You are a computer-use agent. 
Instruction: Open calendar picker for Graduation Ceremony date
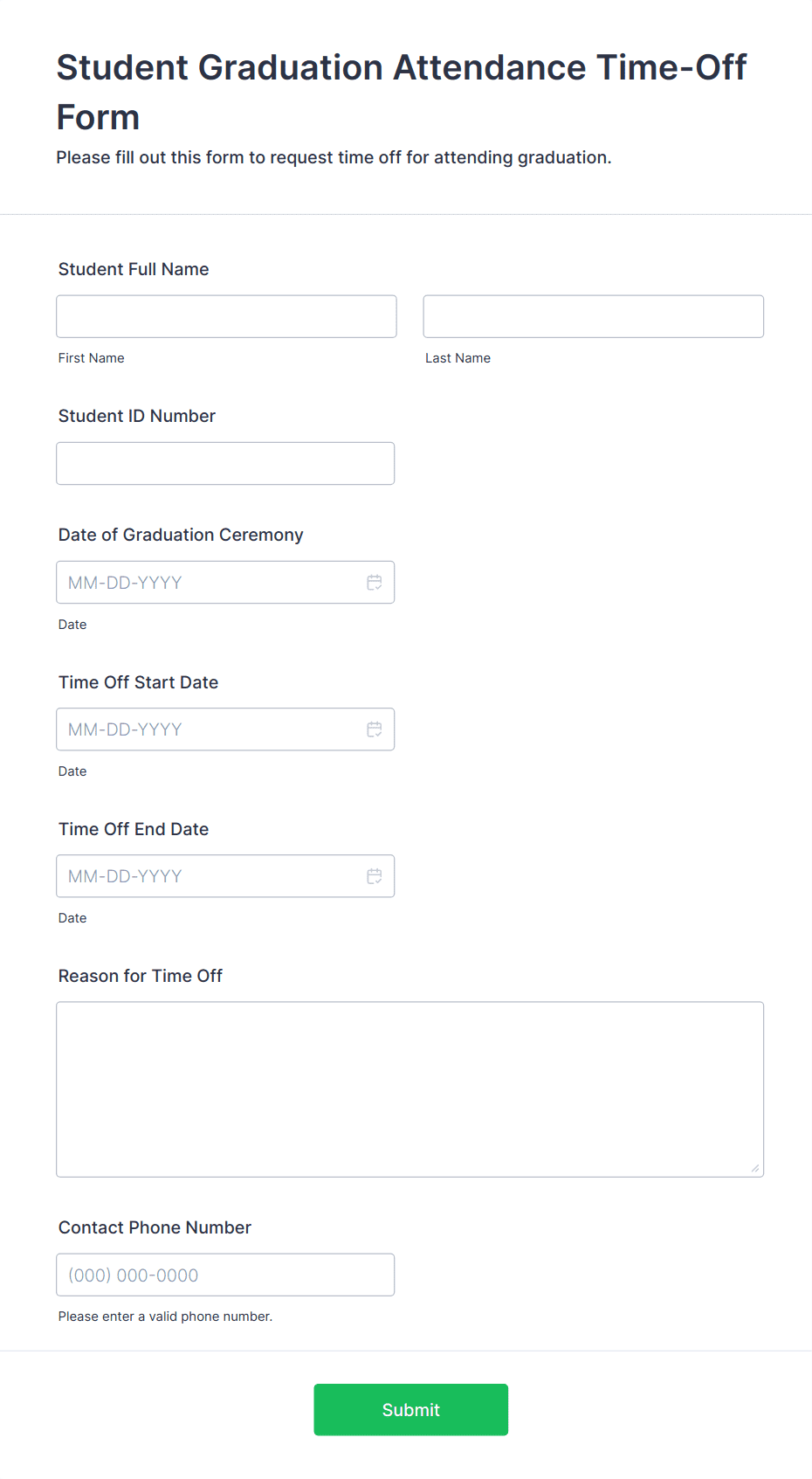374,583
